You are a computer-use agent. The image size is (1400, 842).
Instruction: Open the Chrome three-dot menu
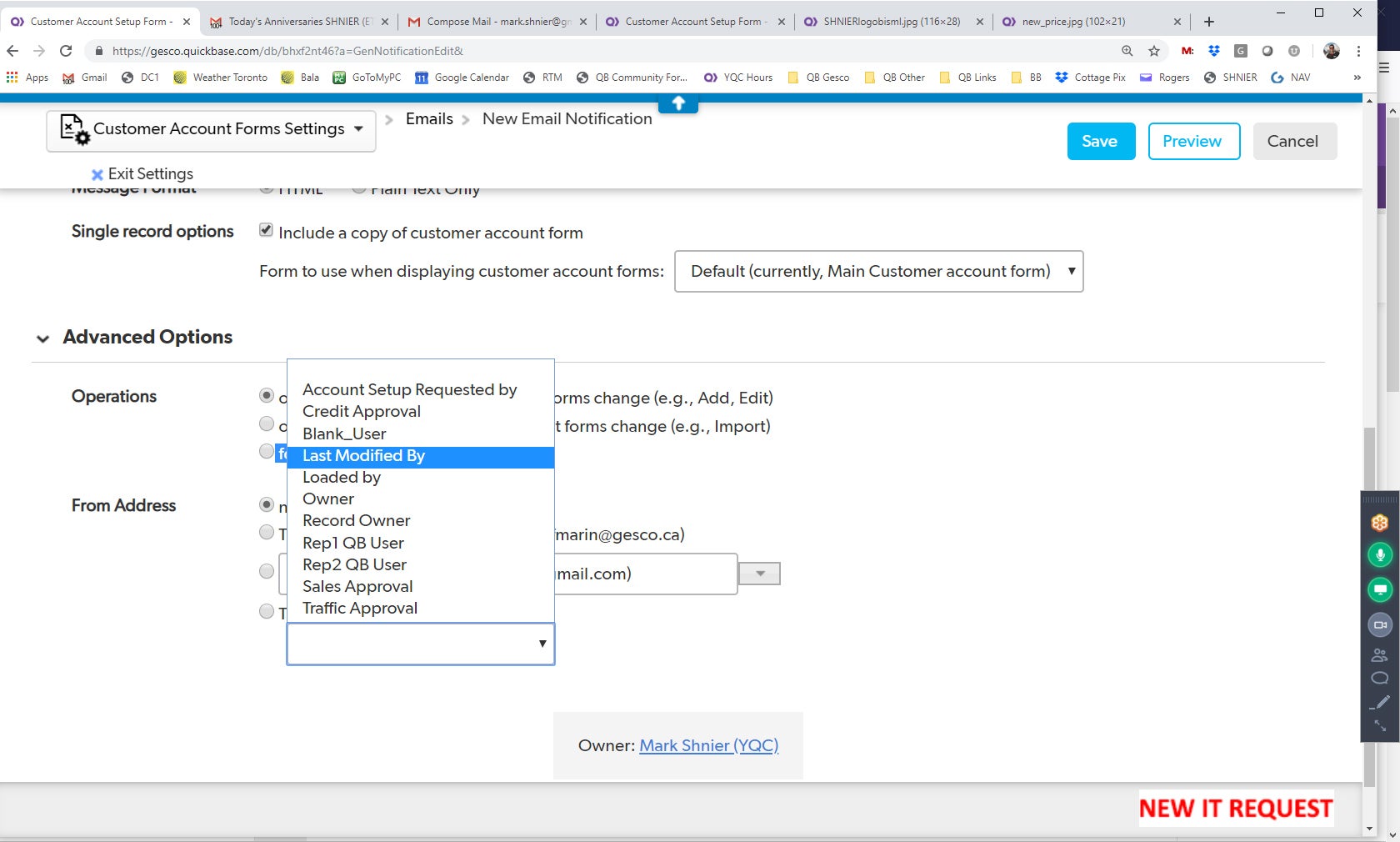click(1359, 51)
